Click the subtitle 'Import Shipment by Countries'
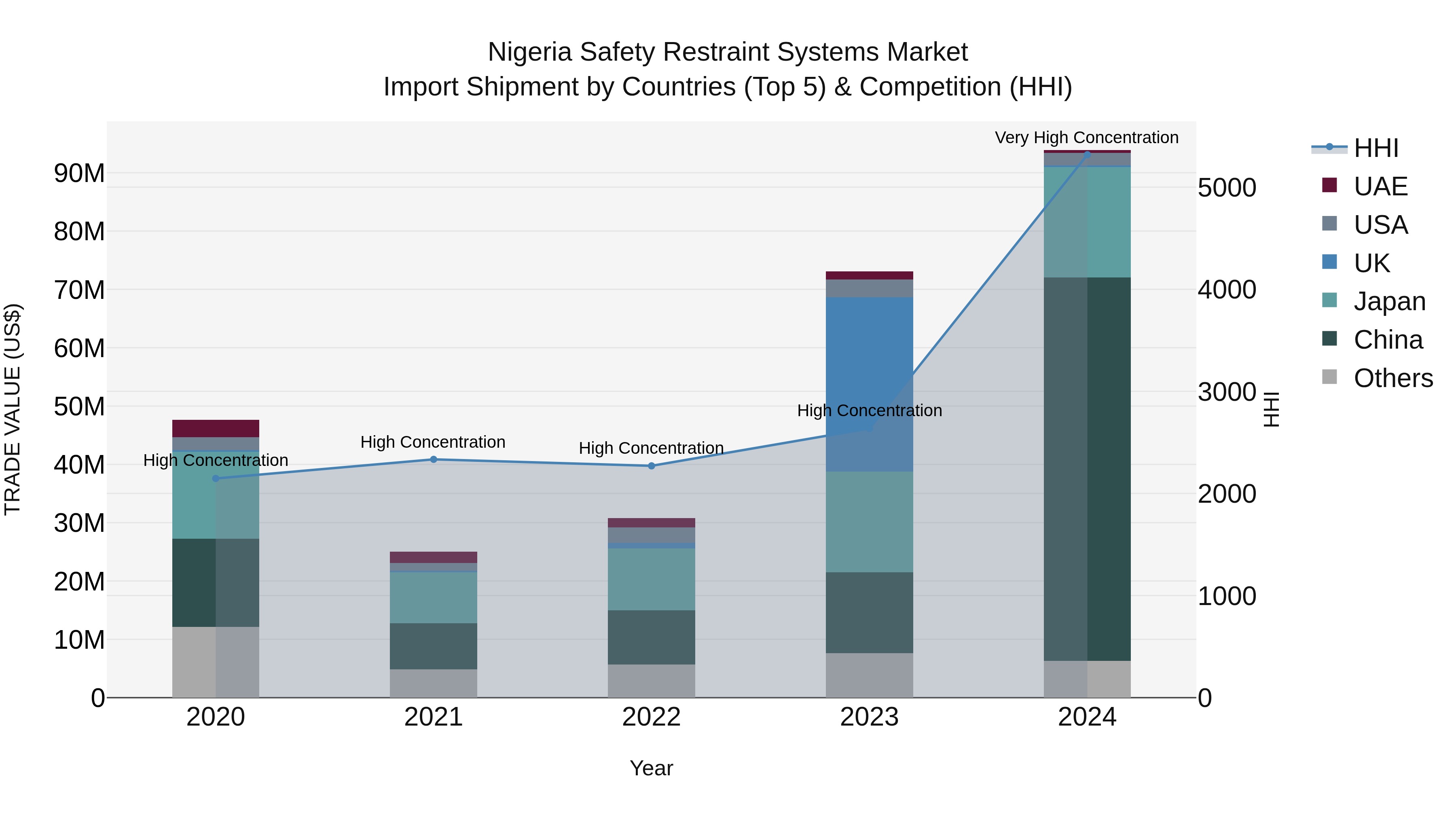 (x=560, y=88)
